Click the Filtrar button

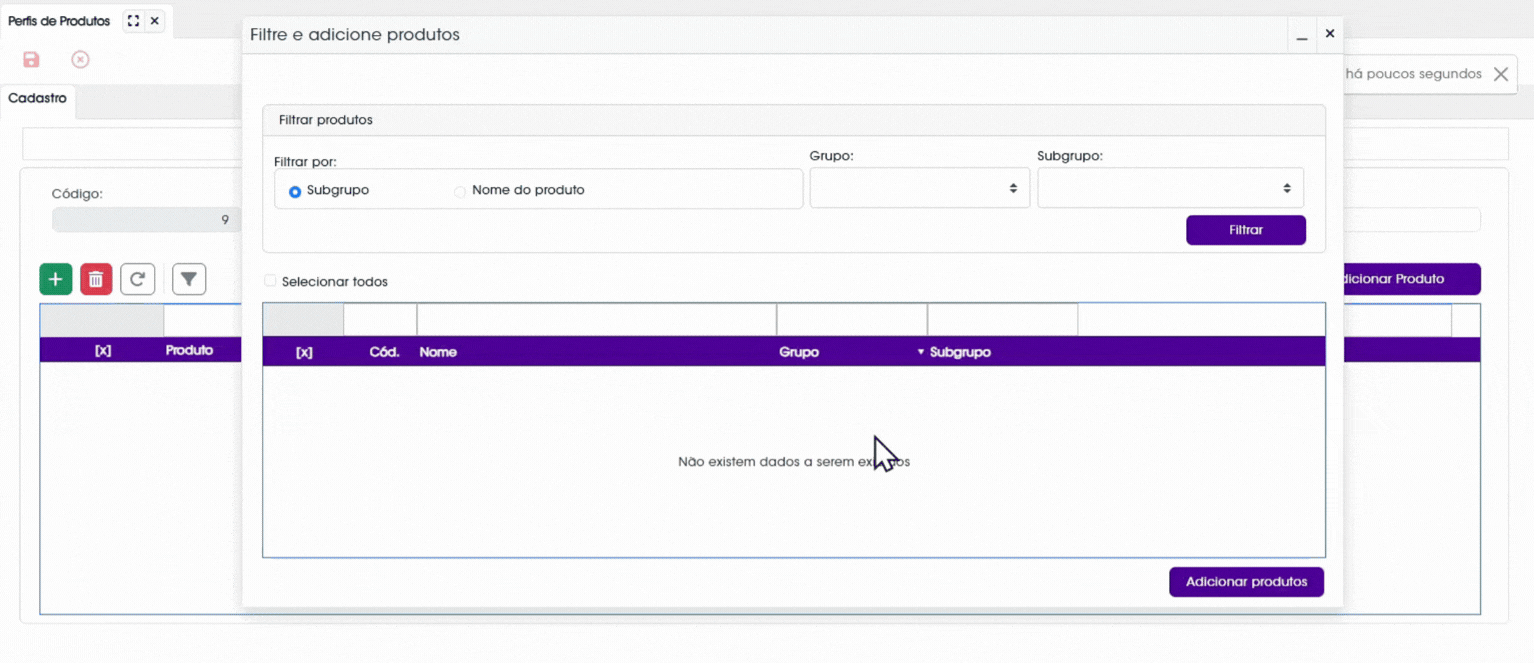tap(1246, 230)
